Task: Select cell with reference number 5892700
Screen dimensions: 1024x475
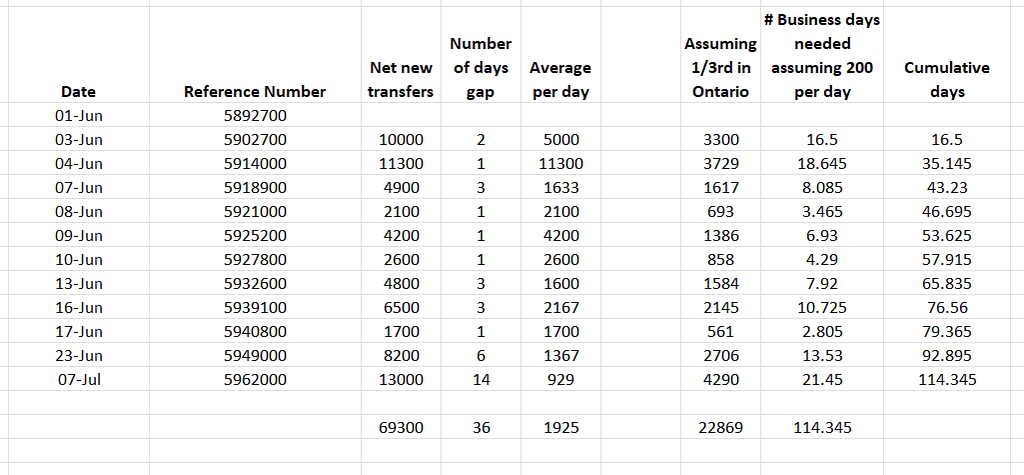Action: coord(255,116)
